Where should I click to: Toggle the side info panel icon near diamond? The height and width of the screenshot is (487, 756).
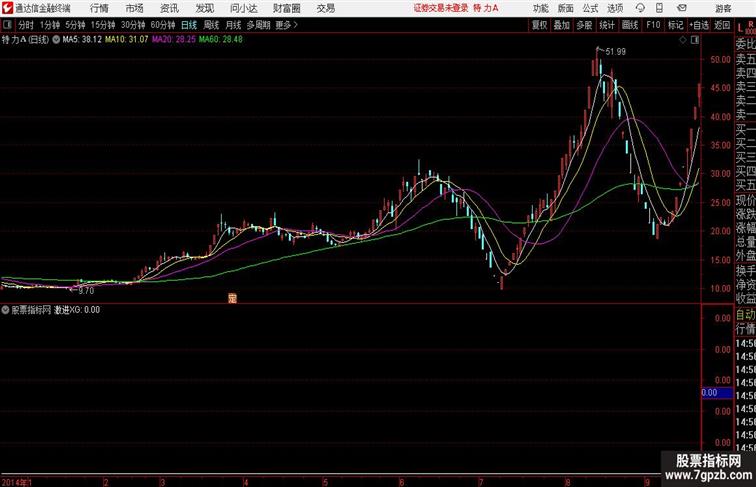point(695,40)
